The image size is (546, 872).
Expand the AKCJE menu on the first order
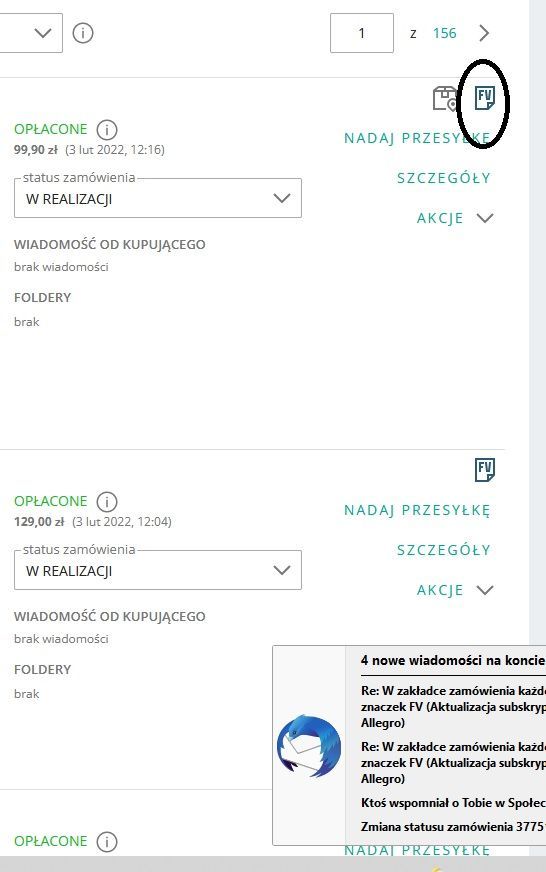coord(455,218)
